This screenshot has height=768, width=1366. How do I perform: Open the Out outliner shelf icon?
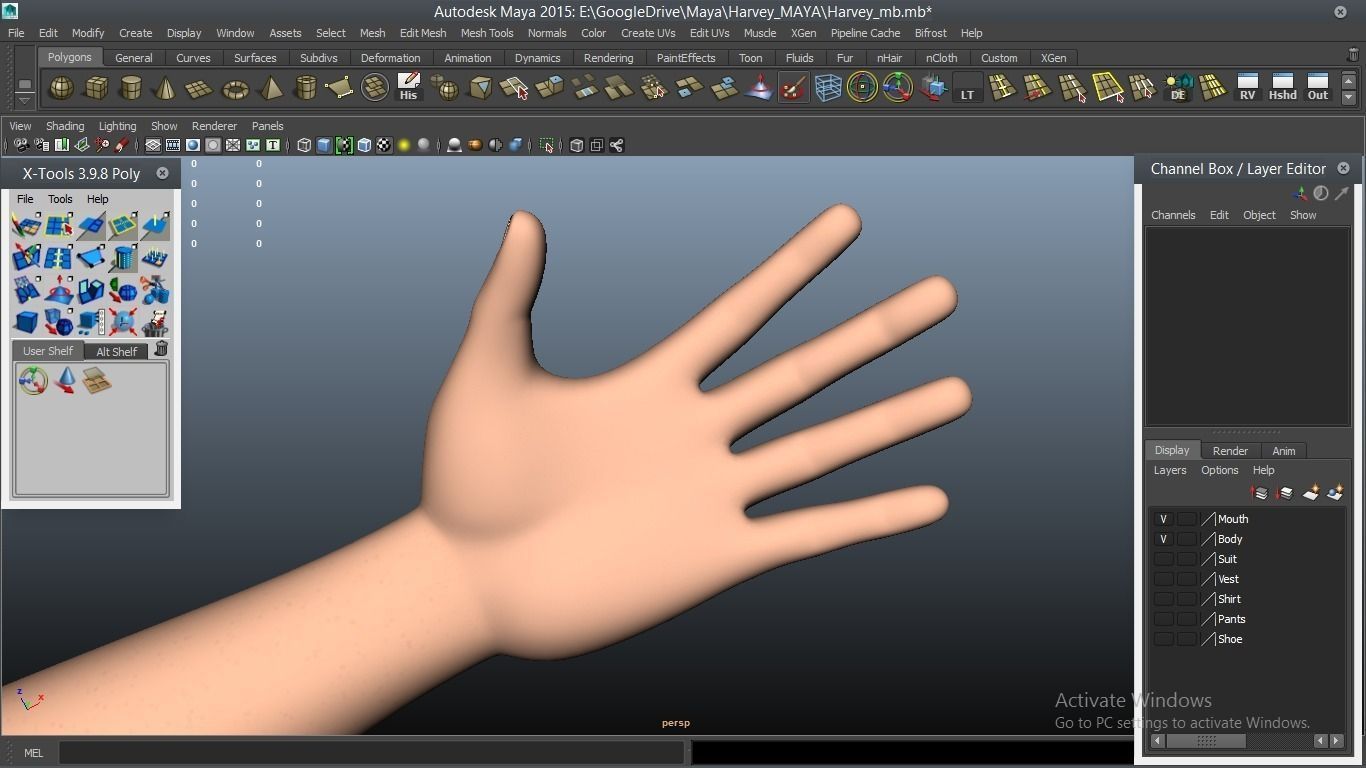pyautogui.click(x=1318, y=87)
